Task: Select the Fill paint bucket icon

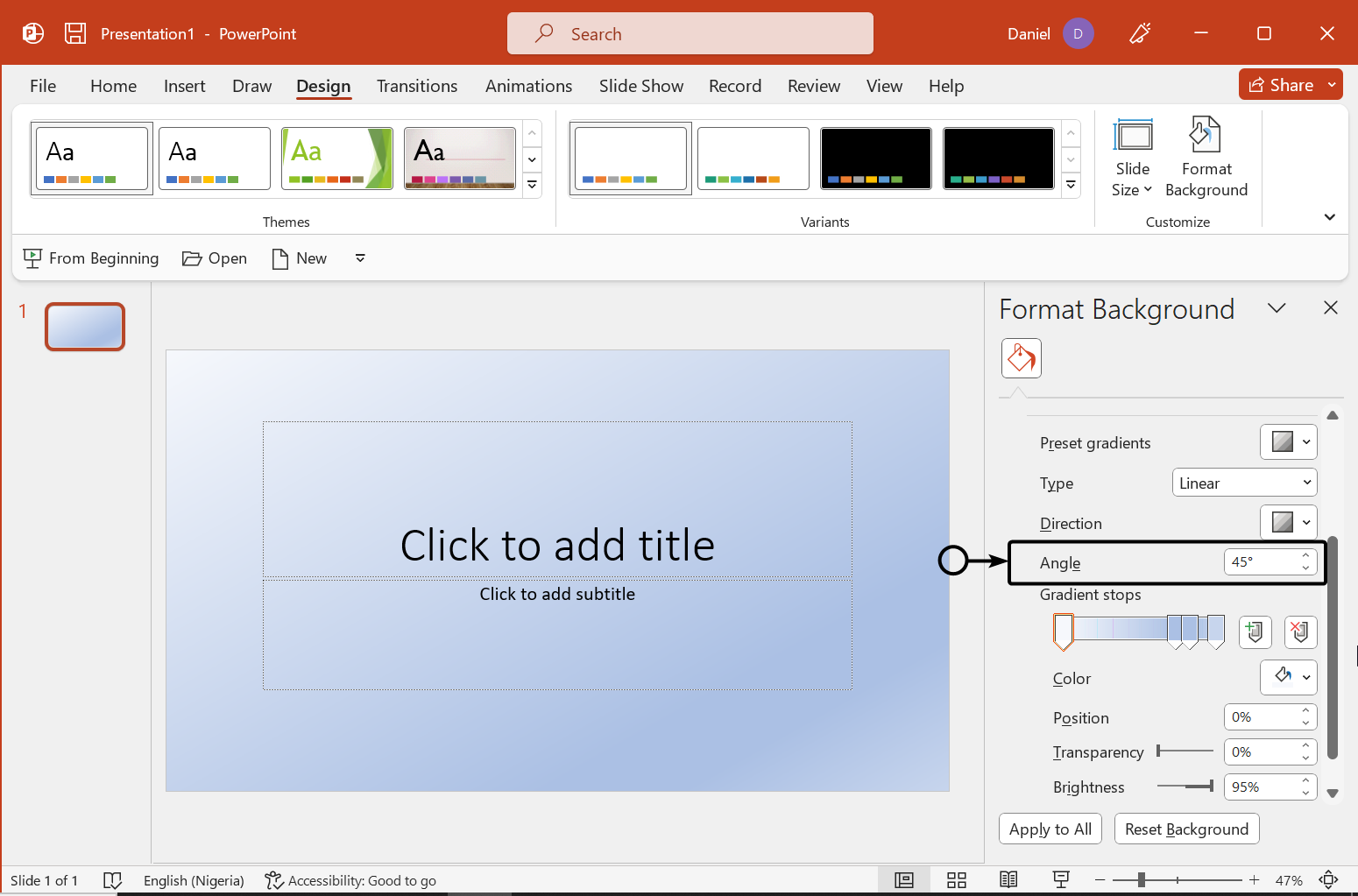Action: (x=1022, y=358)
